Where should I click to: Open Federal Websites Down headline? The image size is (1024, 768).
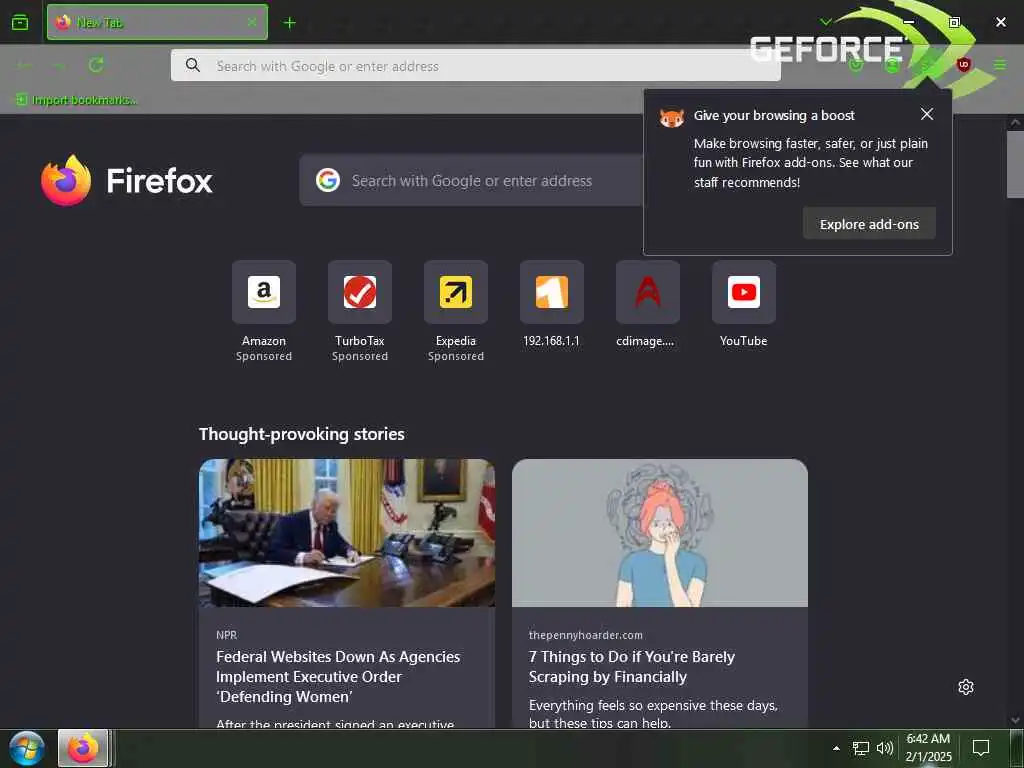click(338, 677)
